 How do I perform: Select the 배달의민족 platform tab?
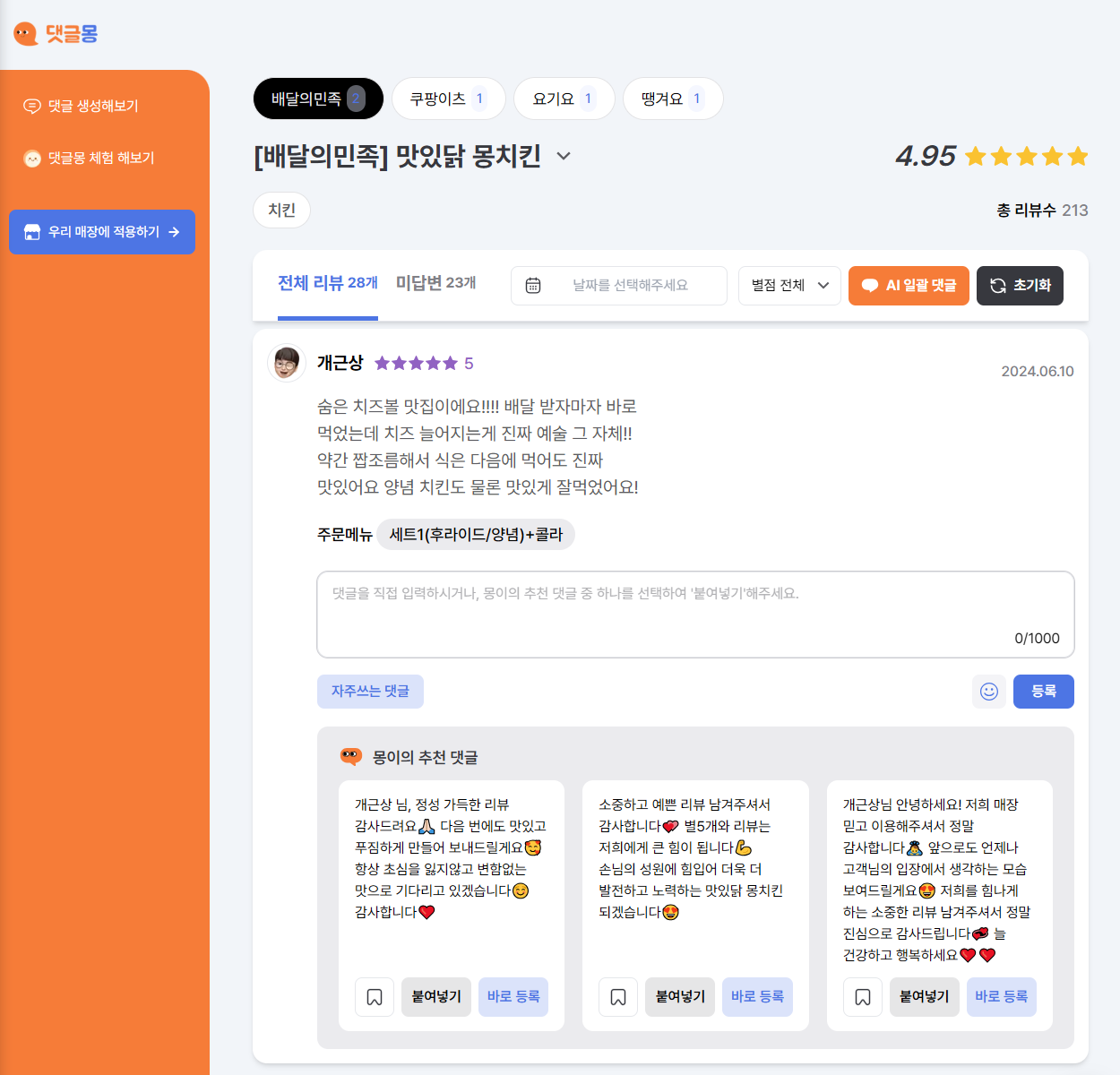[x=318, y=99]
